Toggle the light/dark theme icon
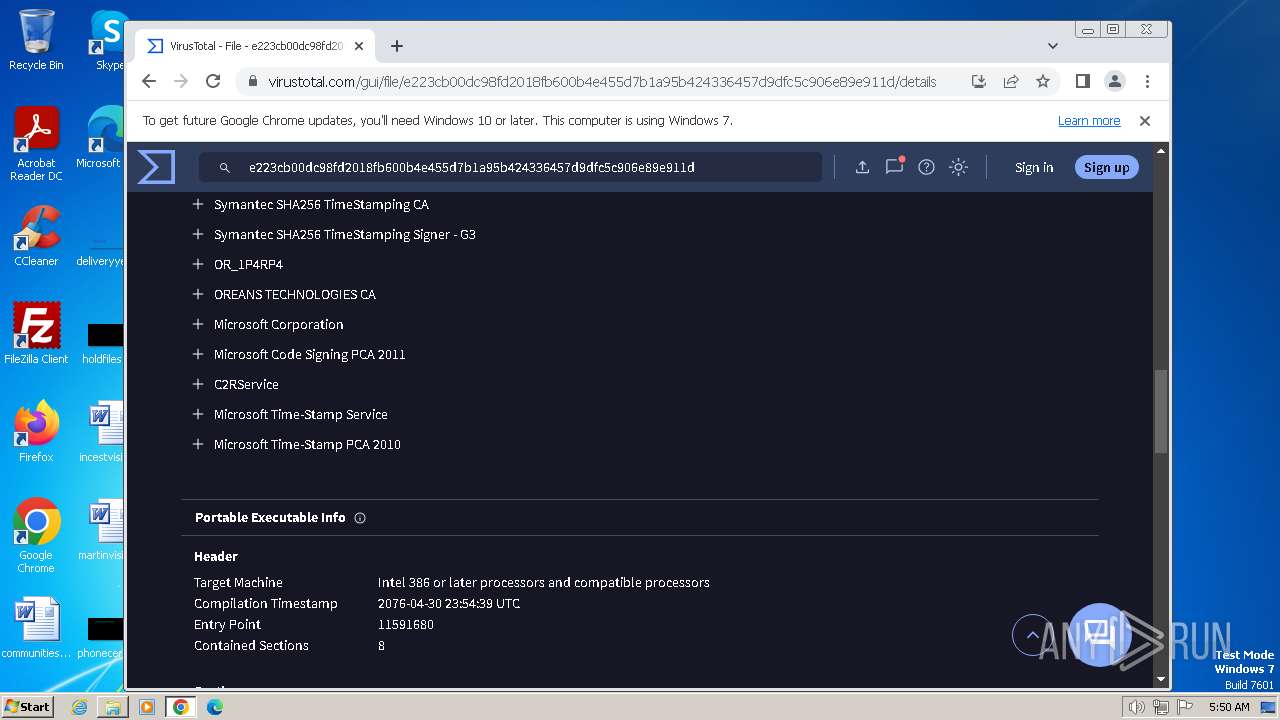Viewport: 1280px width, 720px height. [958, 167]
